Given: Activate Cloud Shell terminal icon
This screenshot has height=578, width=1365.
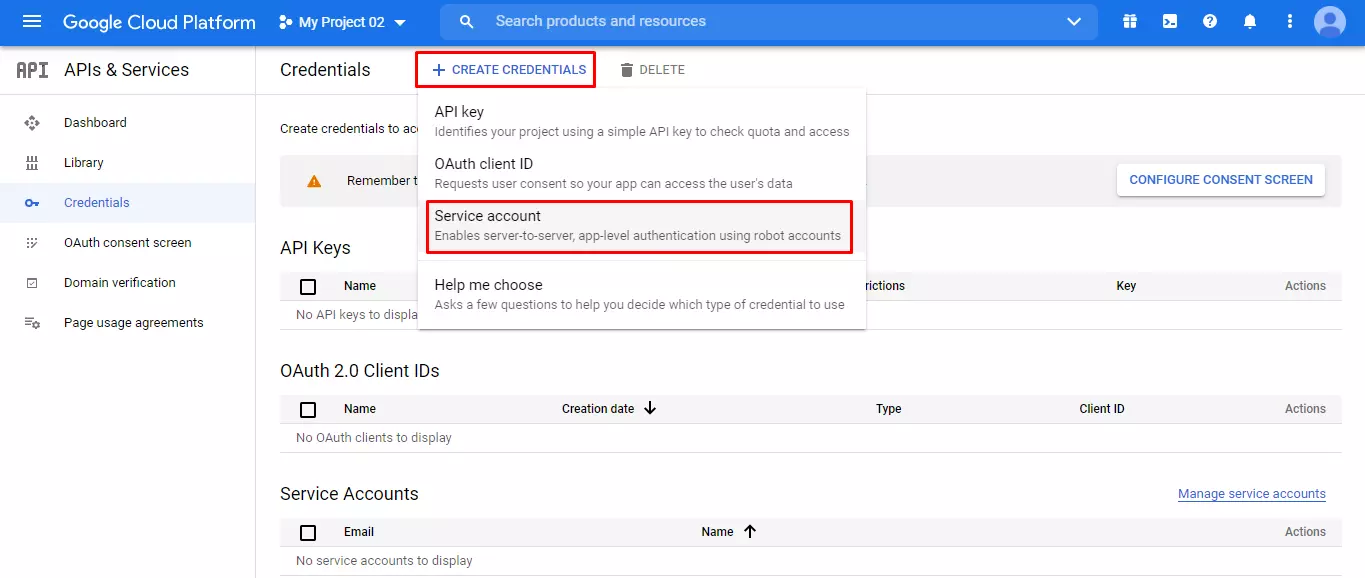Looking at the screenshot, I should click(x=1170, y=21).
